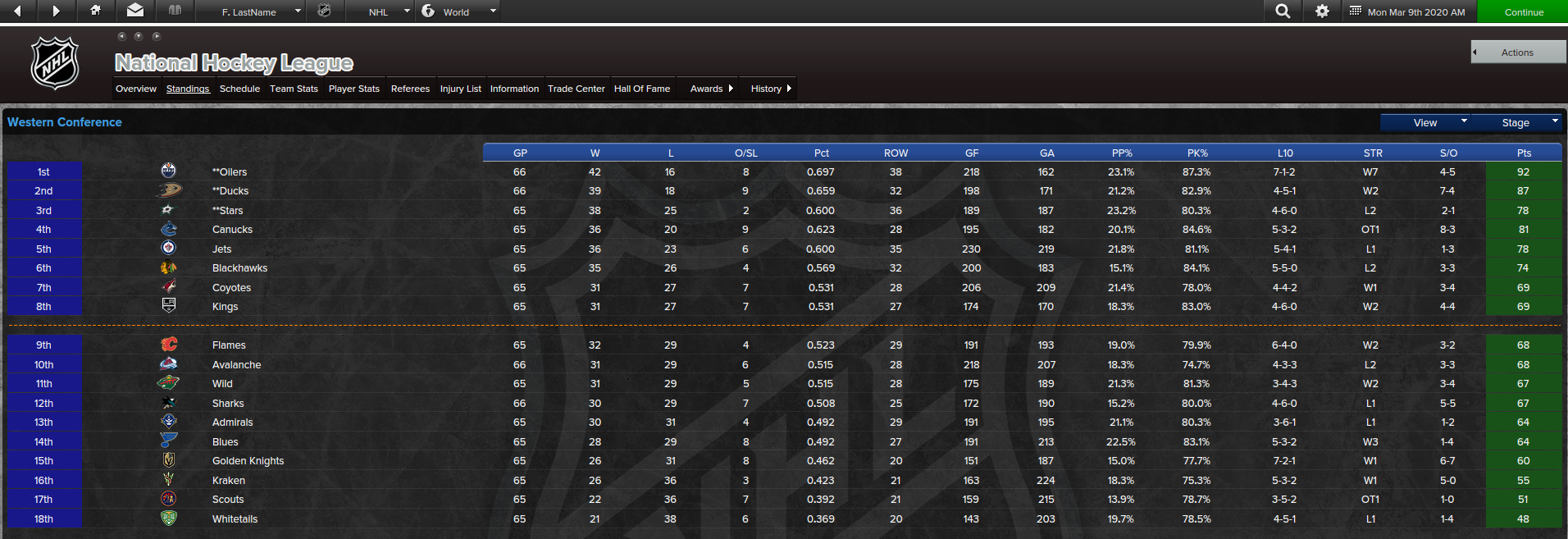
Task: Open the Information tab
Action: pos(514,89)
